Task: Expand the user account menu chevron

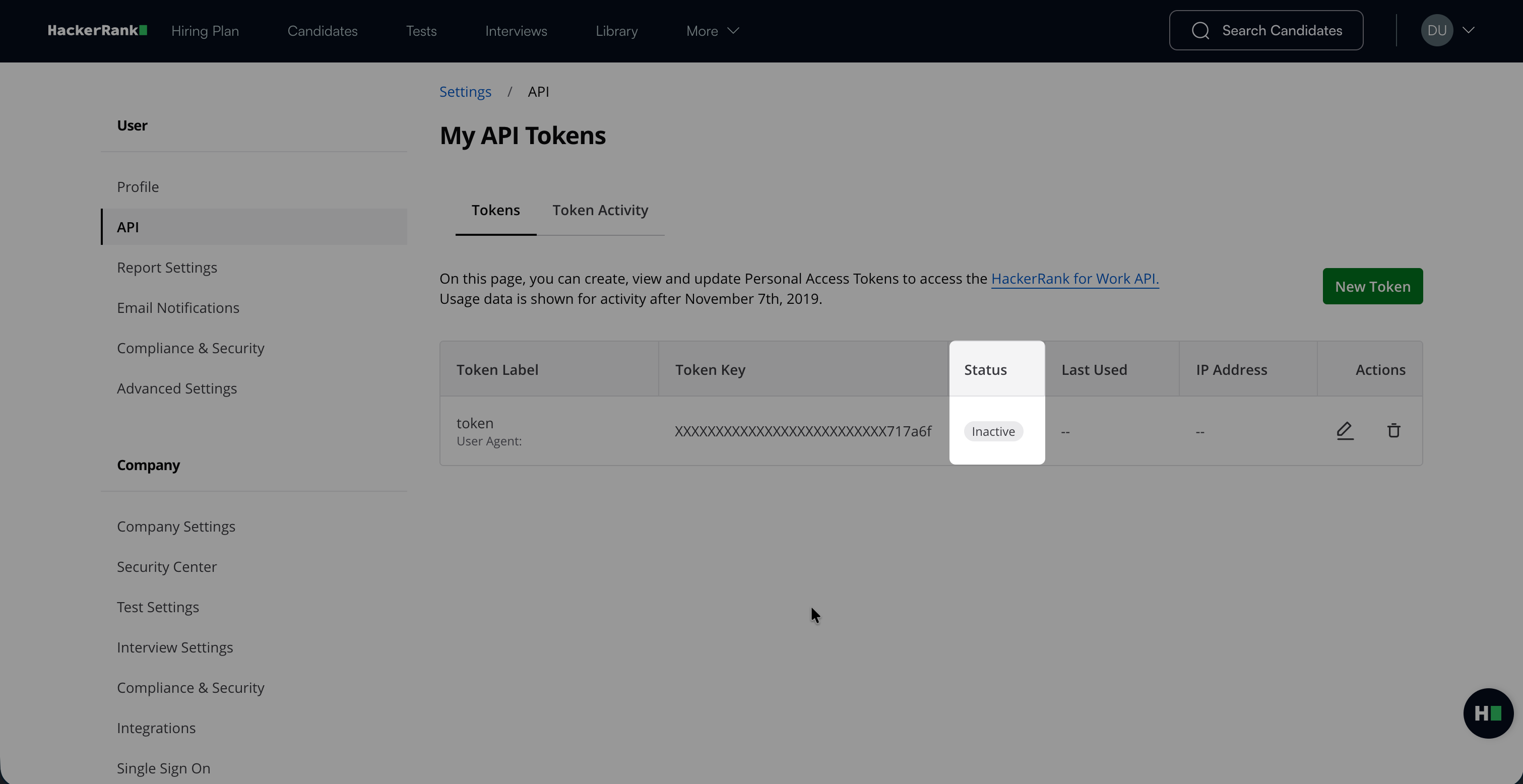Action: click(x=1469, y=31)
